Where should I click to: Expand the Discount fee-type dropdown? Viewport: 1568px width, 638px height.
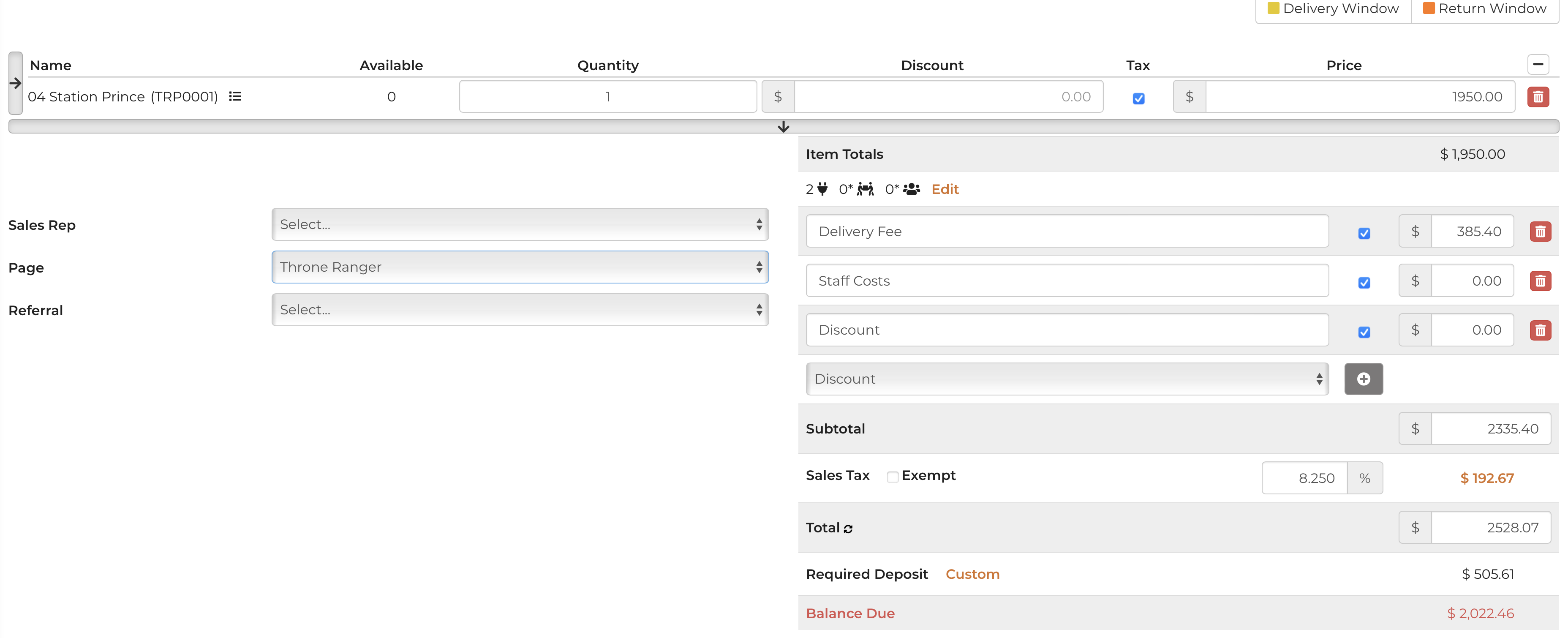click(1067, 379)
